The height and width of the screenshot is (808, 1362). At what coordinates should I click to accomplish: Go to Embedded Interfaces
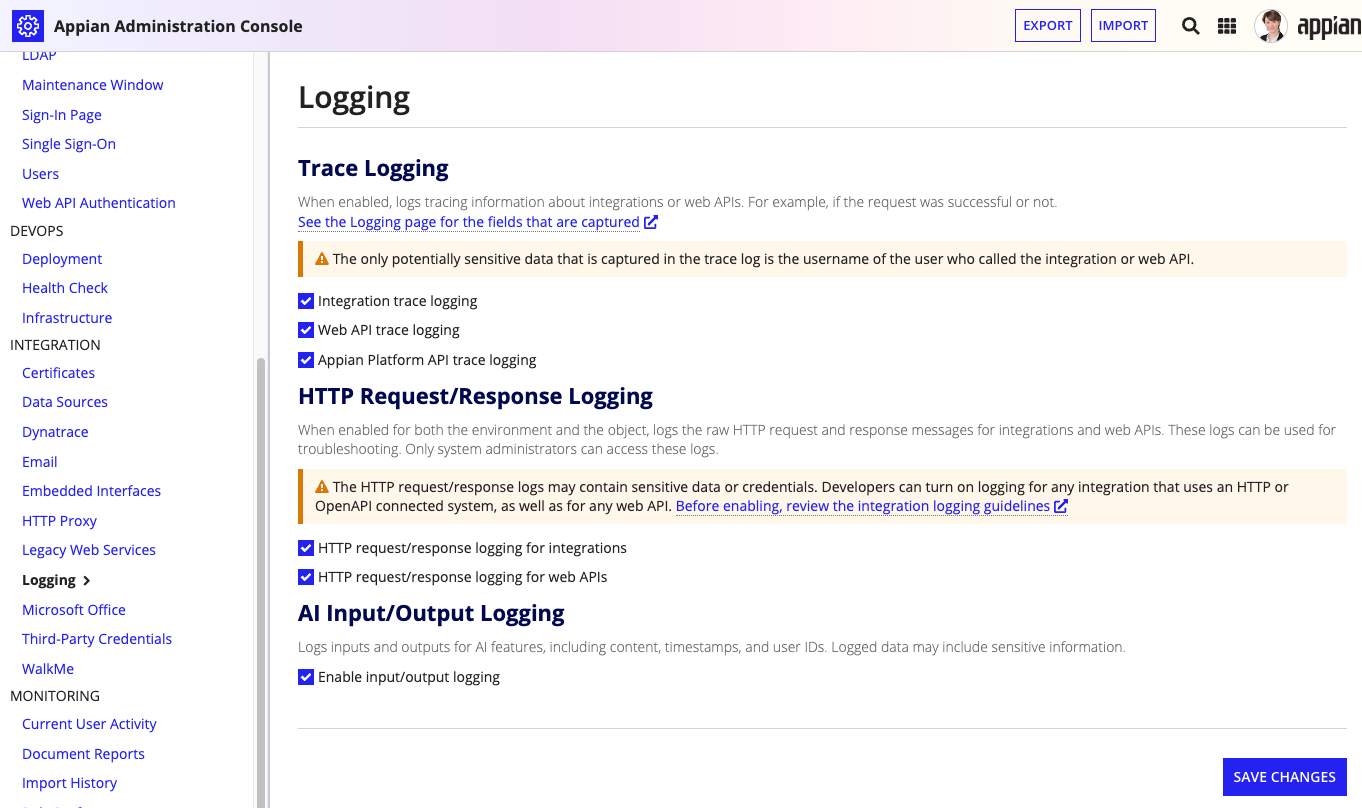92,491
